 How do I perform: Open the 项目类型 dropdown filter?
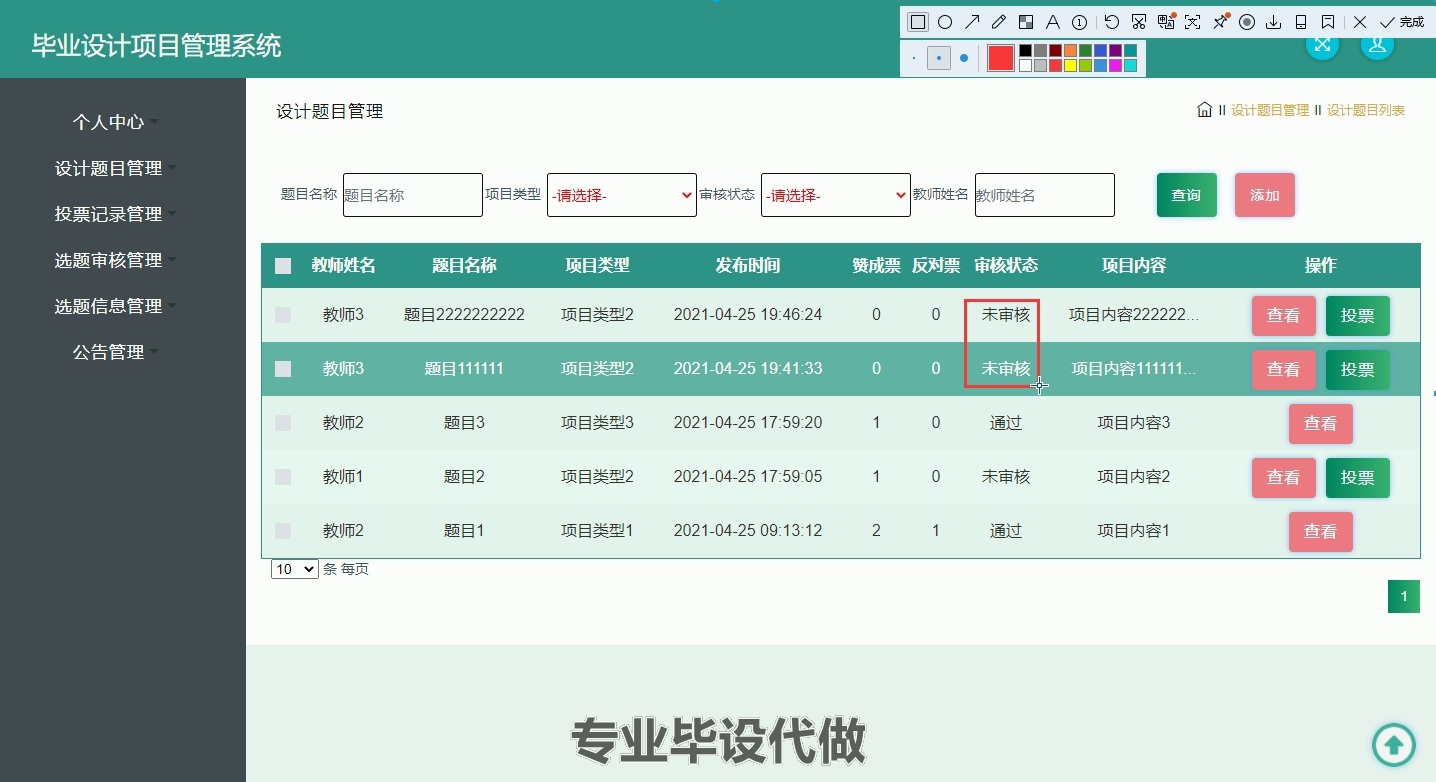[621, 195]
